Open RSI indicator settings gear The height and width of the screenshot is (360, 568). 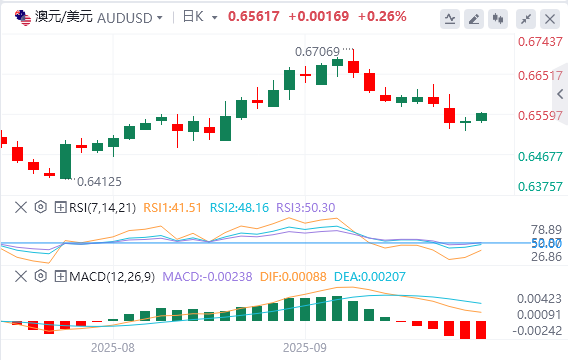coord(41,207)
